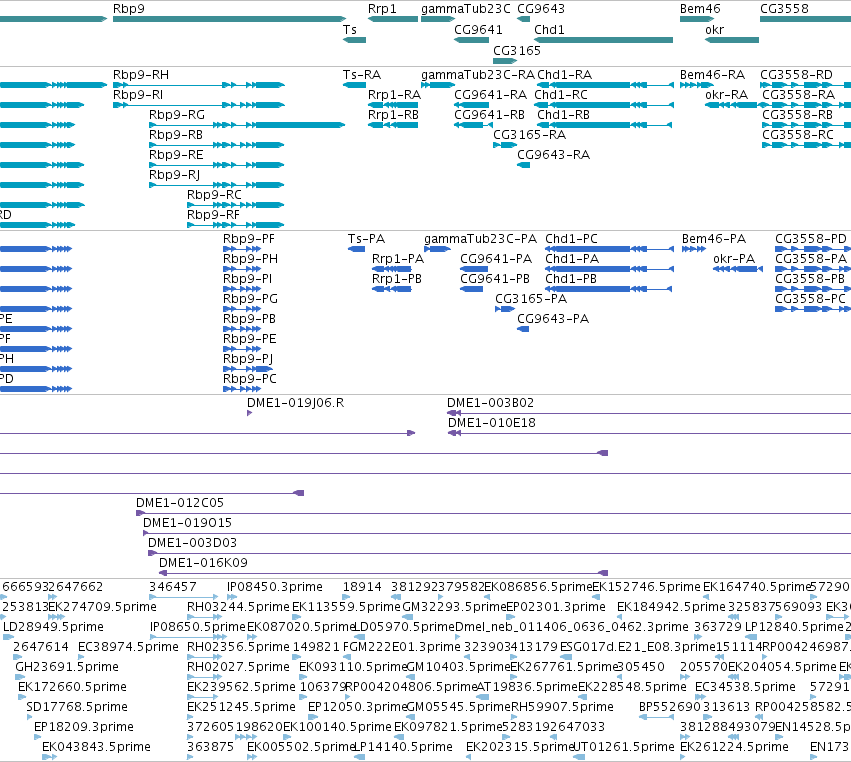This screenshot has height=762, width=851.
Task: Open the EK261224.5prime EST label
Action: point(734,747)
